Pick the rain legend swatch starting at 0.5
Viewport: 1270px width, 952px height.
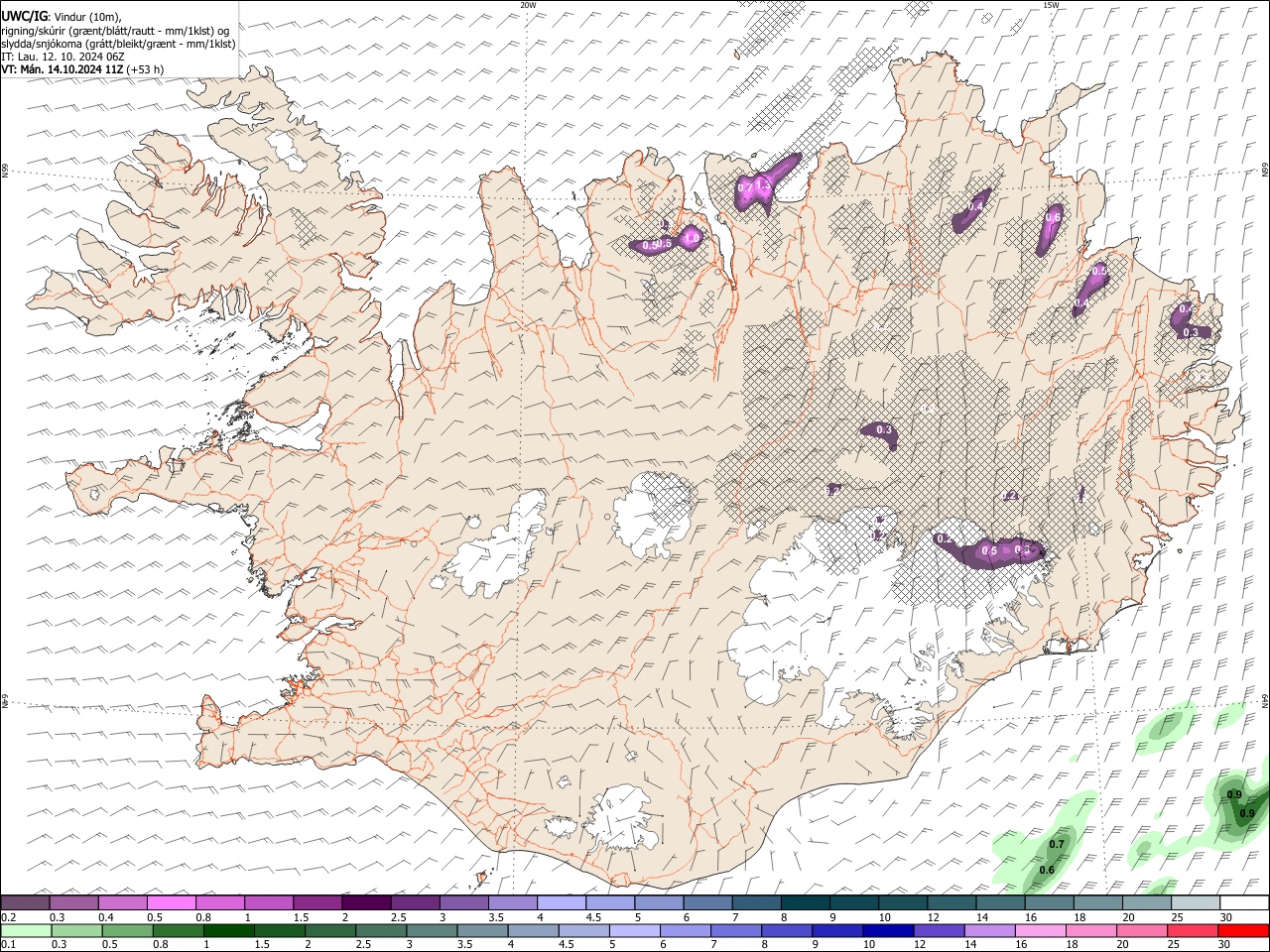tap(127, 930)
